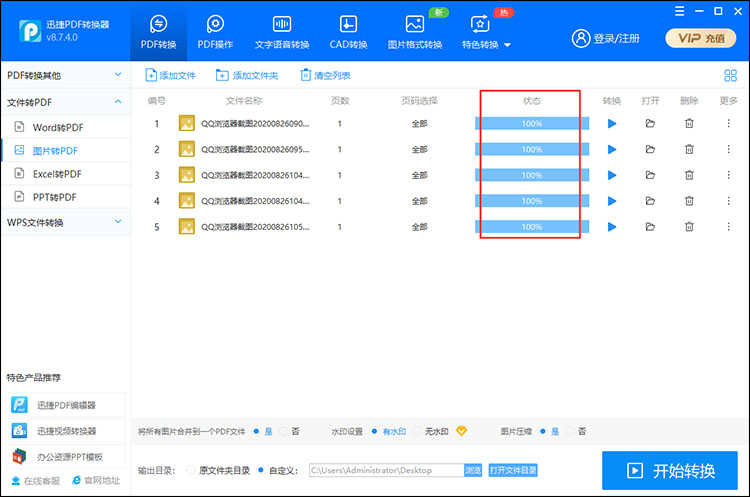Click 清空列表 to clear the list
Screen dimensions: 750x497
[325, 76]
